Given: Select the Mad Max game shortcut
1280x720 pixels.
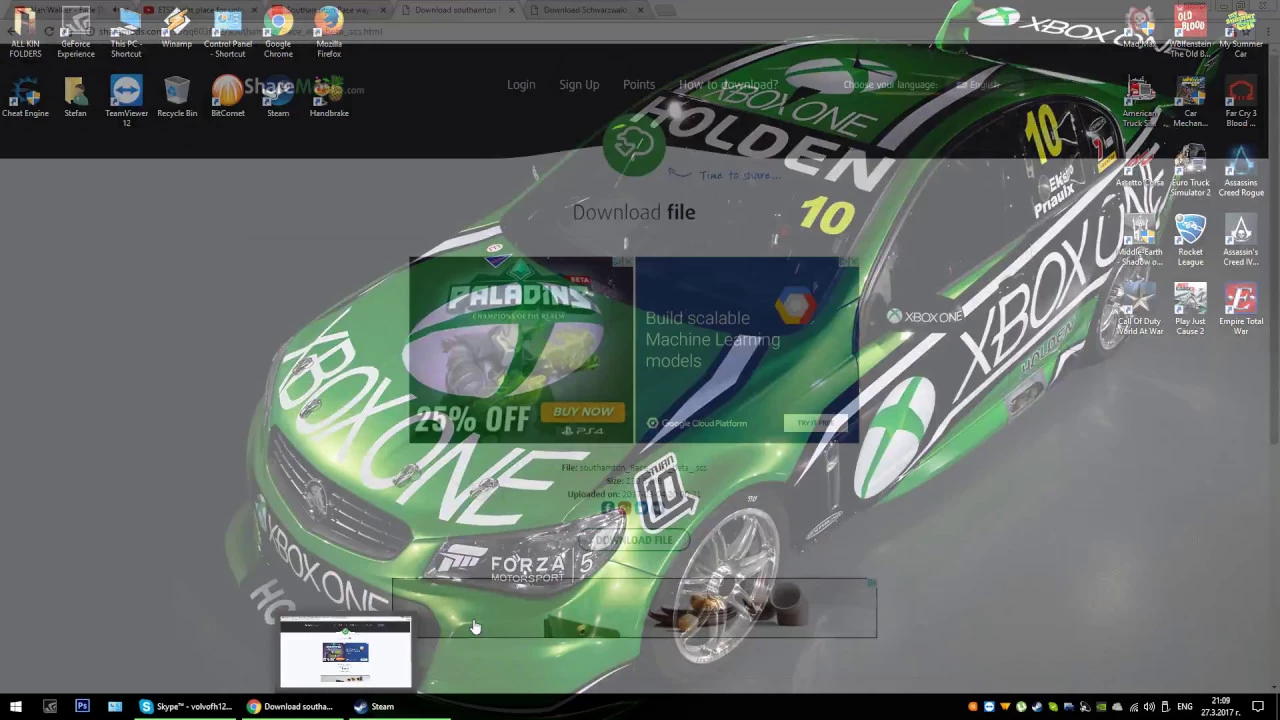Looking at the screenshot, I should pos(1139,28).
